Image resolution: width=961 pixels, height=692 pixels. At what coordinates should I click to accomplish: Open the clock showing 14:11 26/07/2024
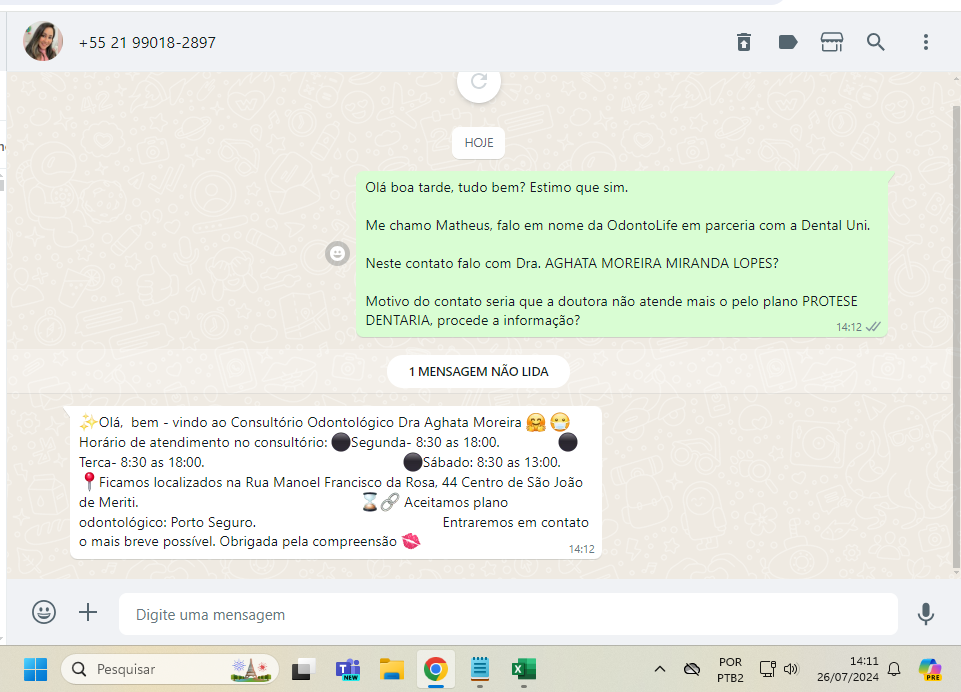pos(848,669)
